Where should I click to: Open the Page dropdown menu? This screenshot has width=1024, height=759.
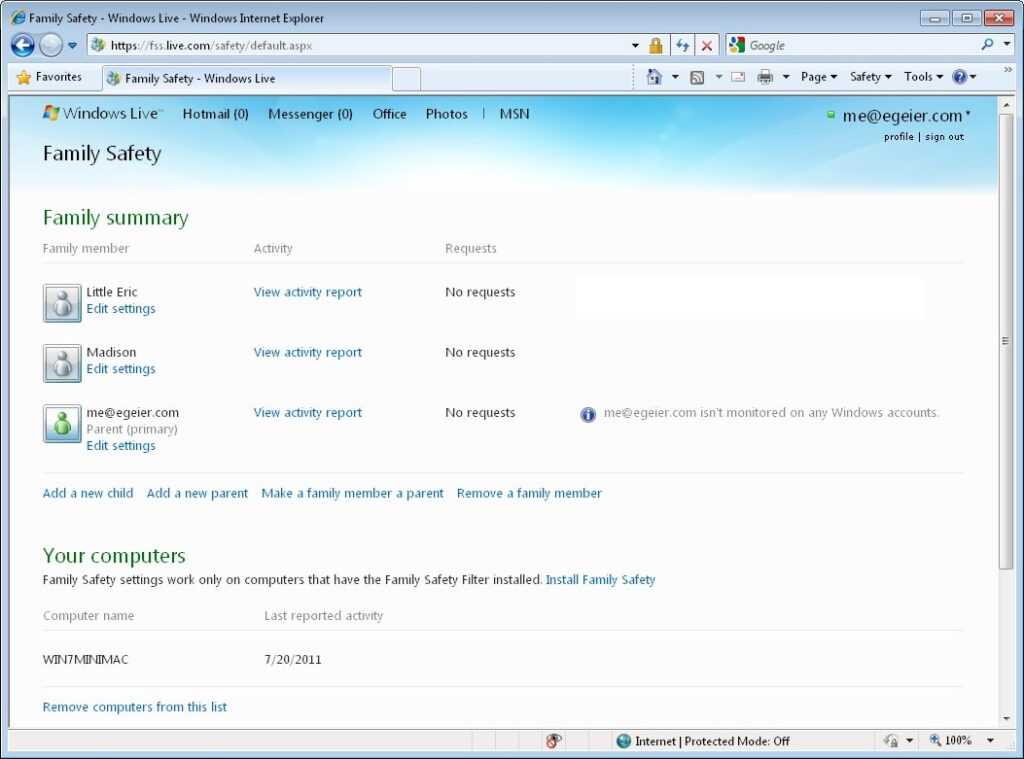click(x=819, y=77)
